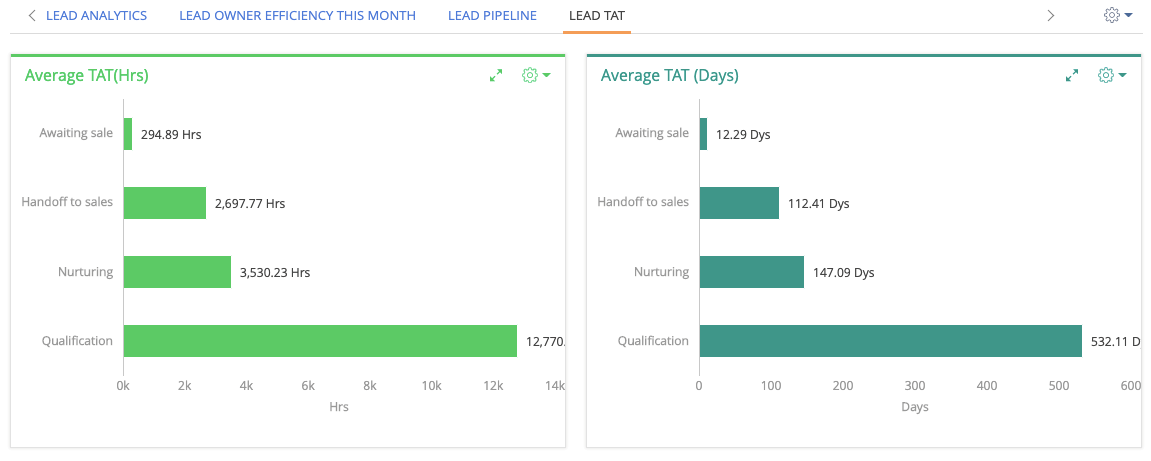Click the Average TAT(Hrs) panel title
The image size is (1151, 461).
click(87, 76)
